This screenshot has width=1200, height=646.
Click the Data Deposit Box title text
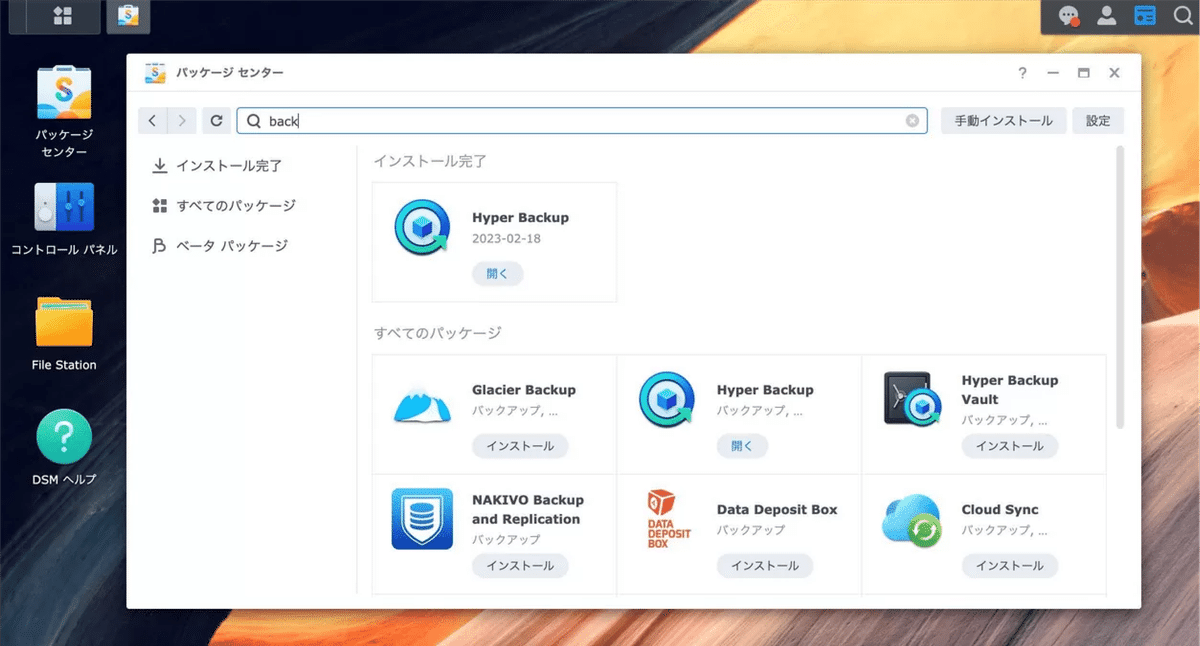777,510
